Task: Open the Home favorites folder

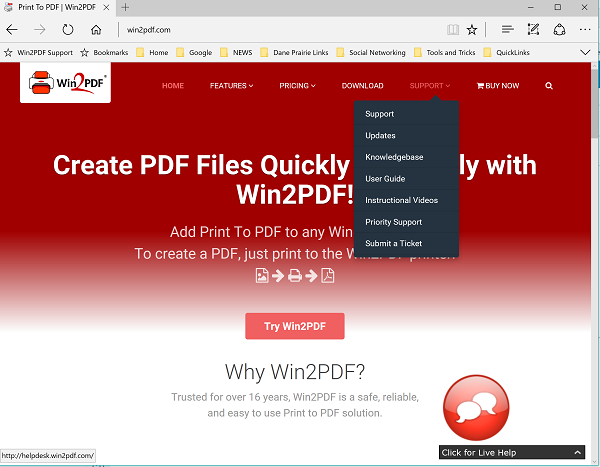Action: pos(152,52)
